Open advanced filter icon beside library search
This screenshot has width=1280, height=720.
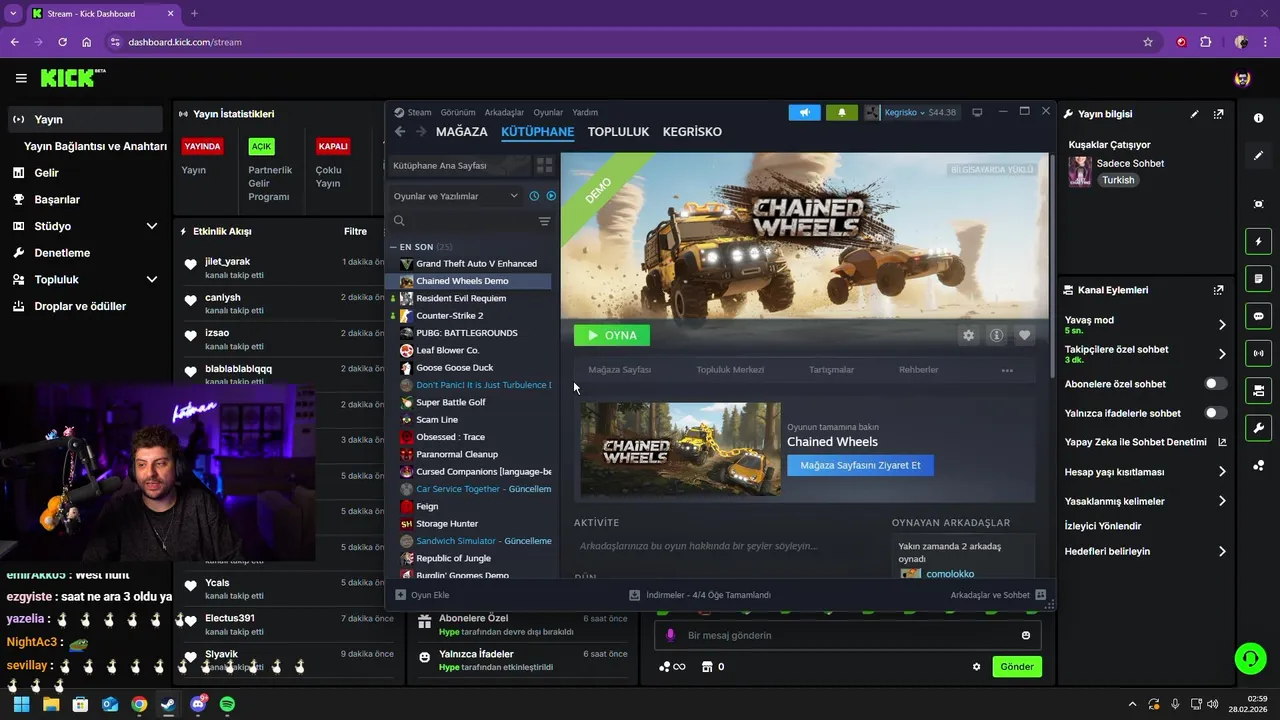[x=544, y=221]
